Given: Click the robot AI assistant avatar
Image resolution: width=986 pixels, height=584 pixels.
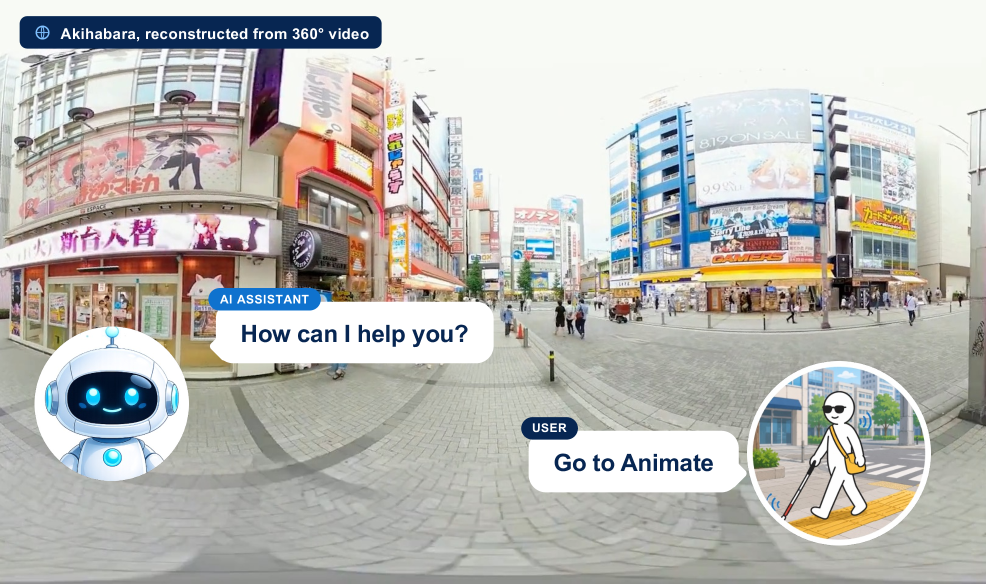Looking at the screenshot, I should pyautogui.click(x=112, y=404).
